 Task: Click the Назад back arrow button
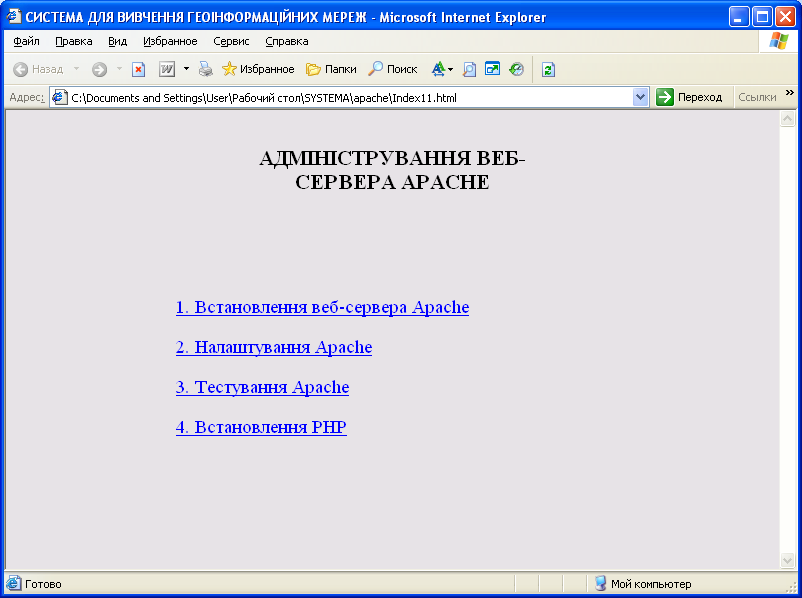[38, 69]
